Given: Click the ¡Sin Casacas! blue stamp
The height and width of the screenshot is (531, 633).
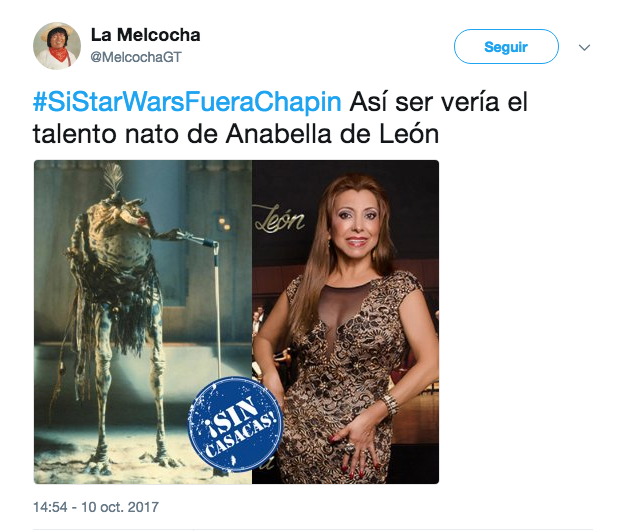Looking at the screenshot, I should pos(236,424).
